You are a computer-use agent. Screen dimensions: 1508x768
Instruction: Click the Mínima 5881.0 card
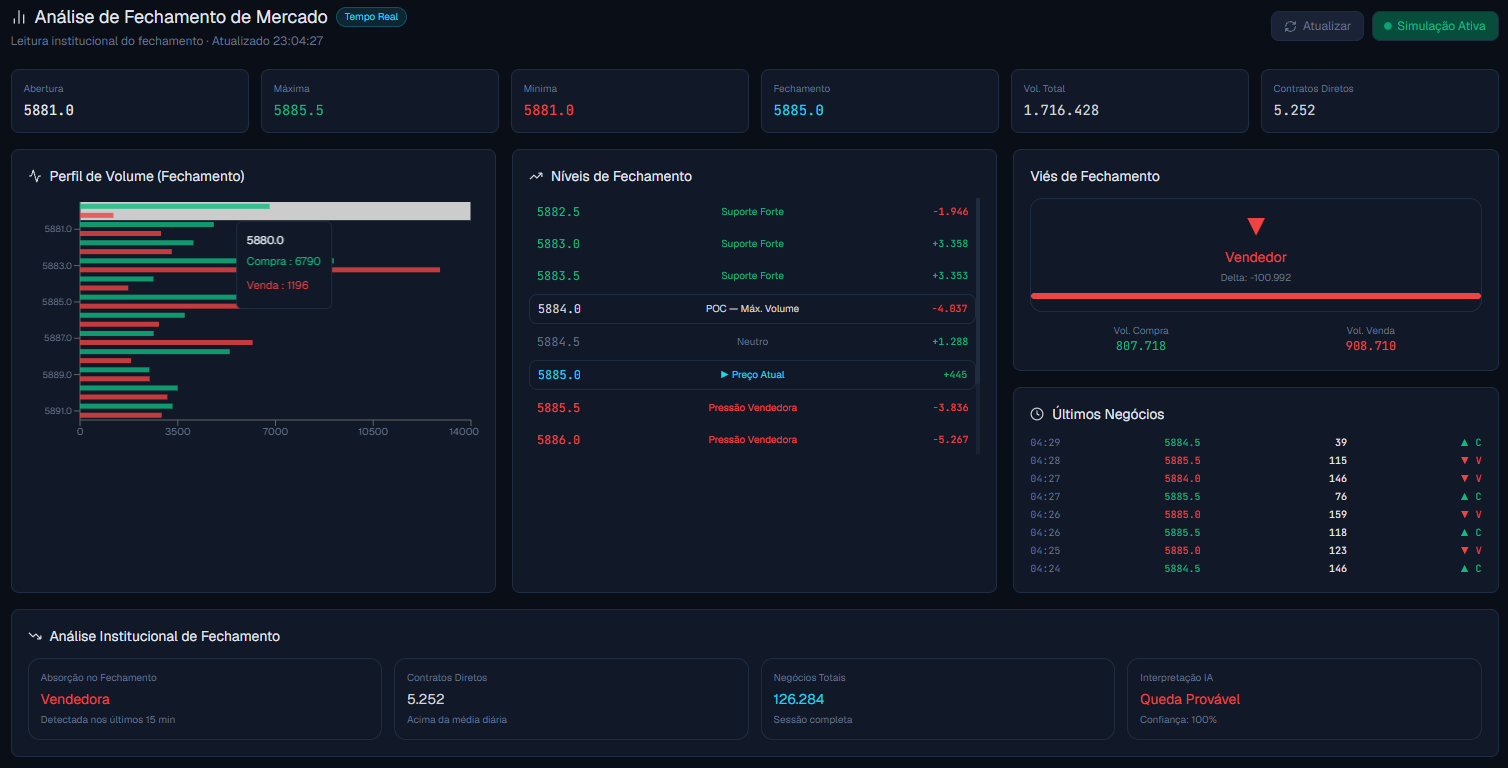[630, 101]
